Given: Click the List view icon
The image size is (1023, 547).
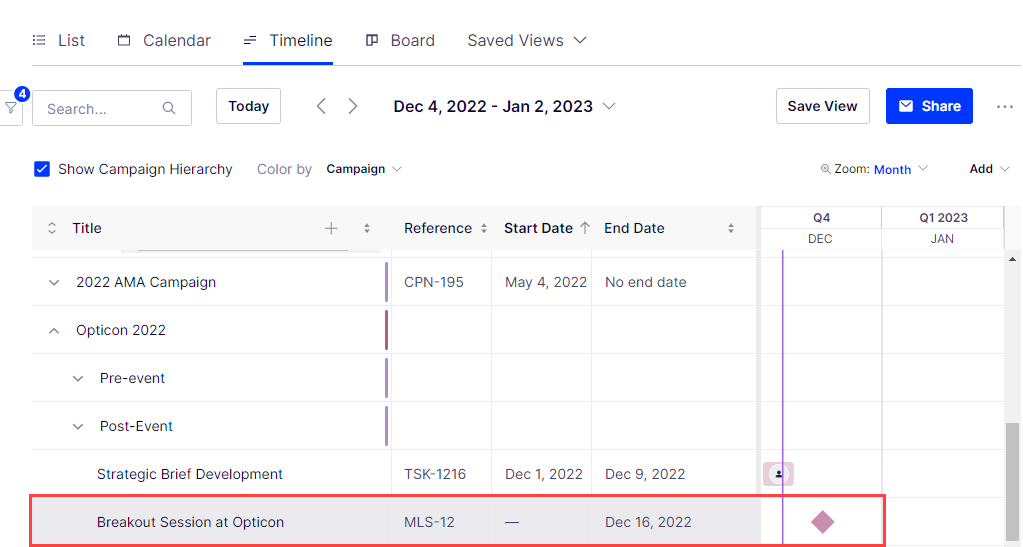Looking at the screenshot, I should click(39, 40).
